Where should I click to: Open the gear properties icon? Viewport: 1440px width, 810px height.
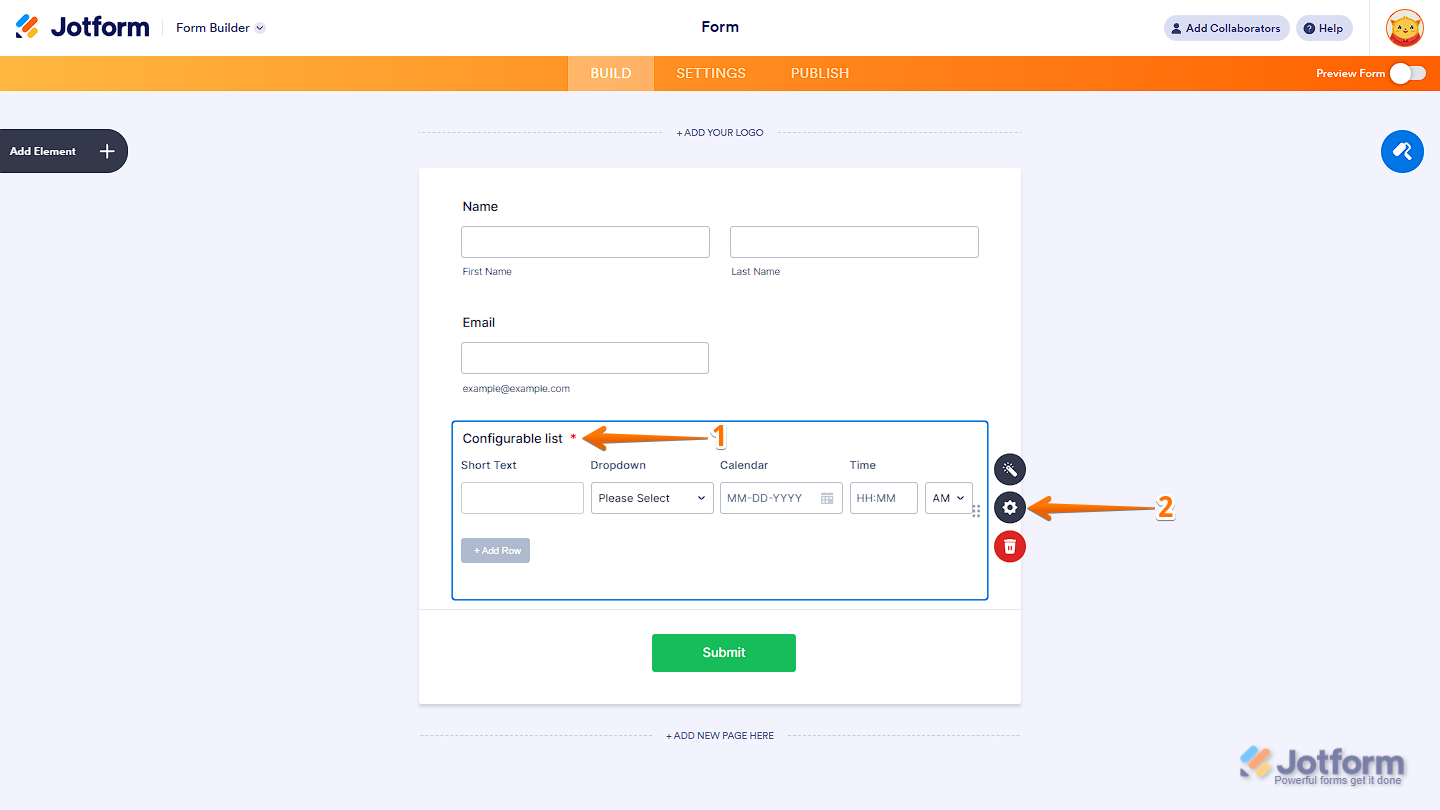[1010, 508]
